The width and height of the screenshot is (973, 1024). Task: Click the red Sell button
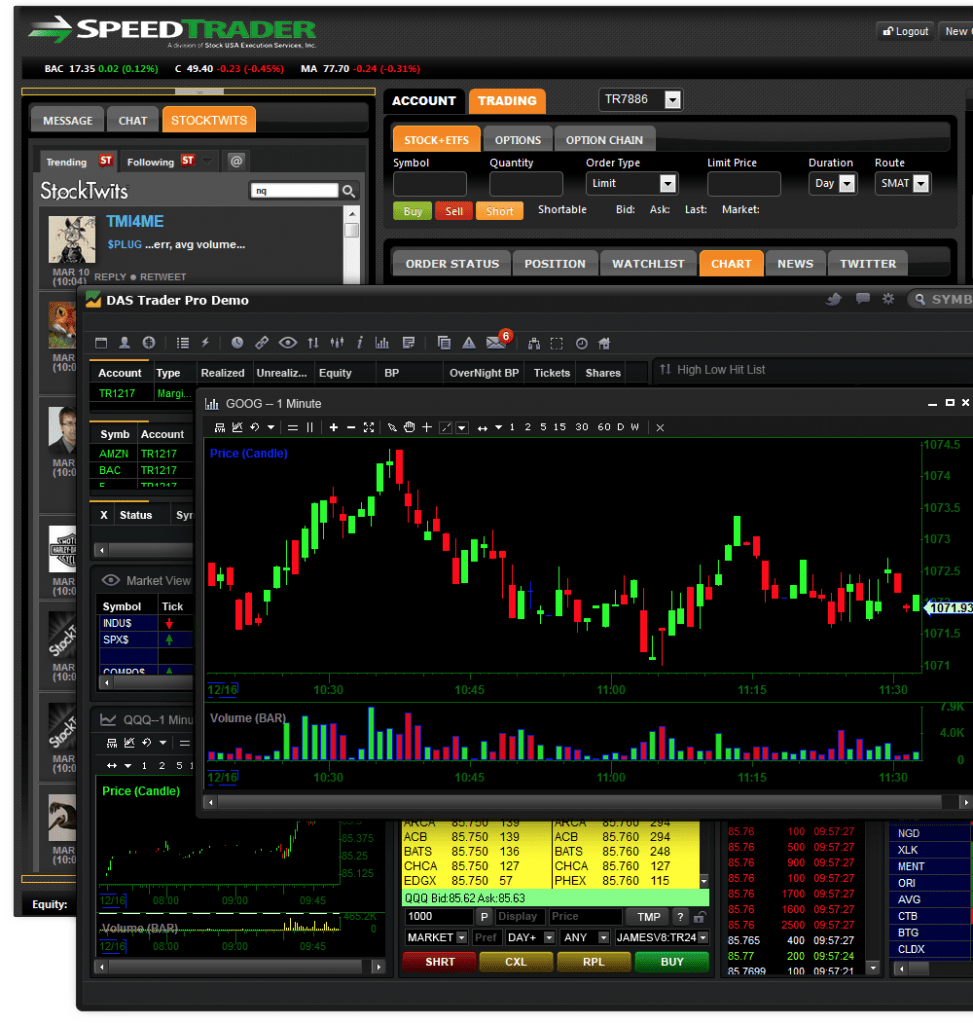click(x=454, y=211)
